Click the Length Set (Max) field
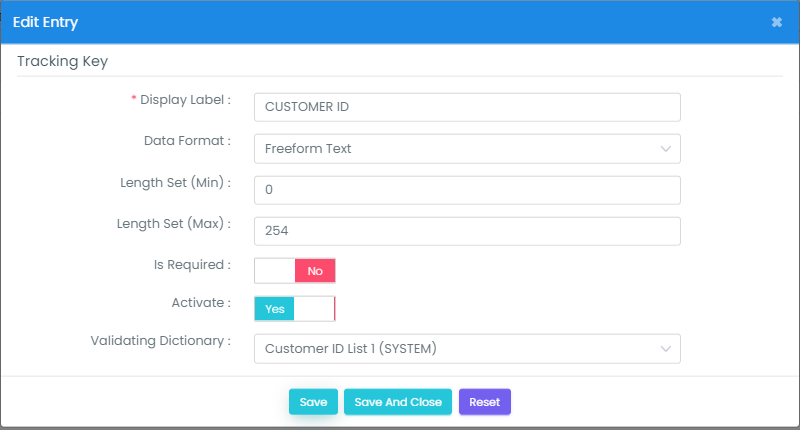This screenshot has height=430, width=800. pos(467,231)
